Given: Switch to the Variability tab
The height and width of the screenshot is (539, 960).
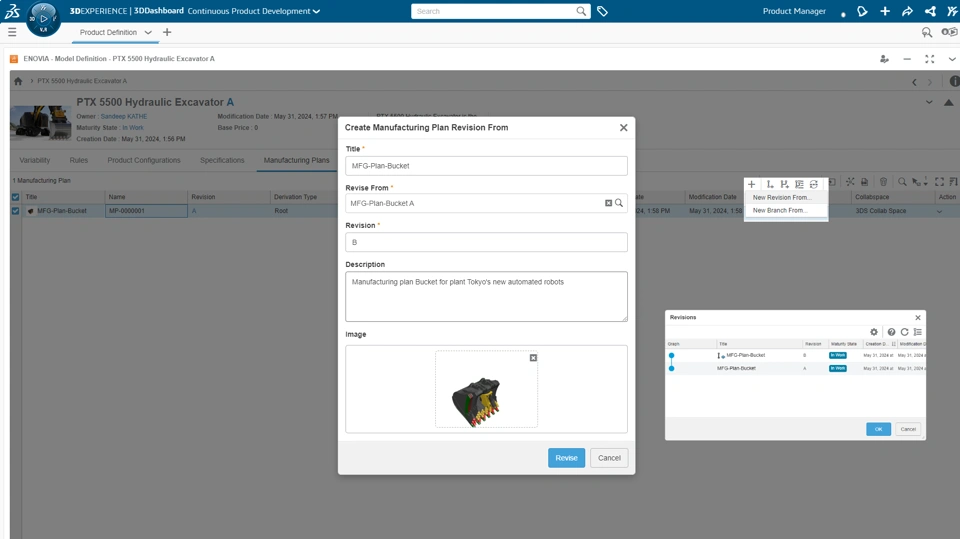Looking at the screenshot, I should tap(35, 160).
